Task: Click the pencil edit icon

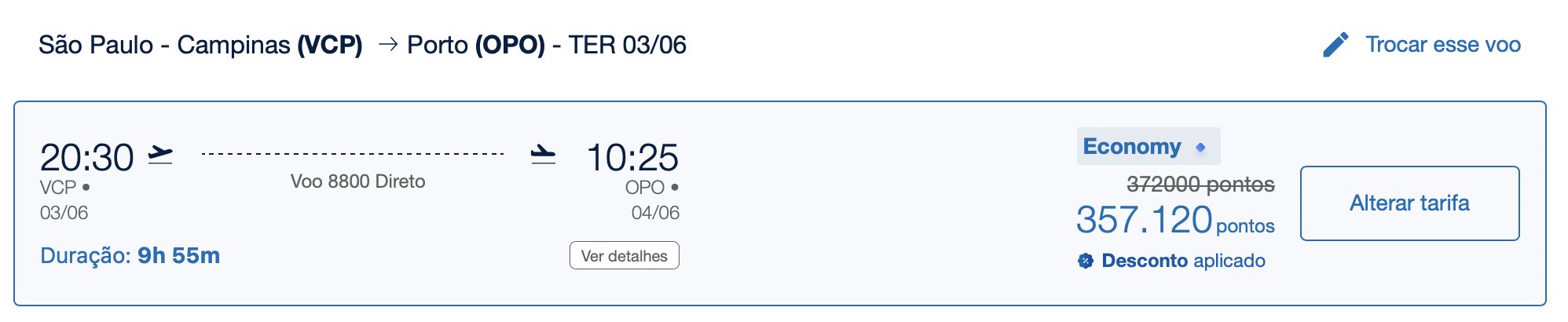Action: 1335,45
